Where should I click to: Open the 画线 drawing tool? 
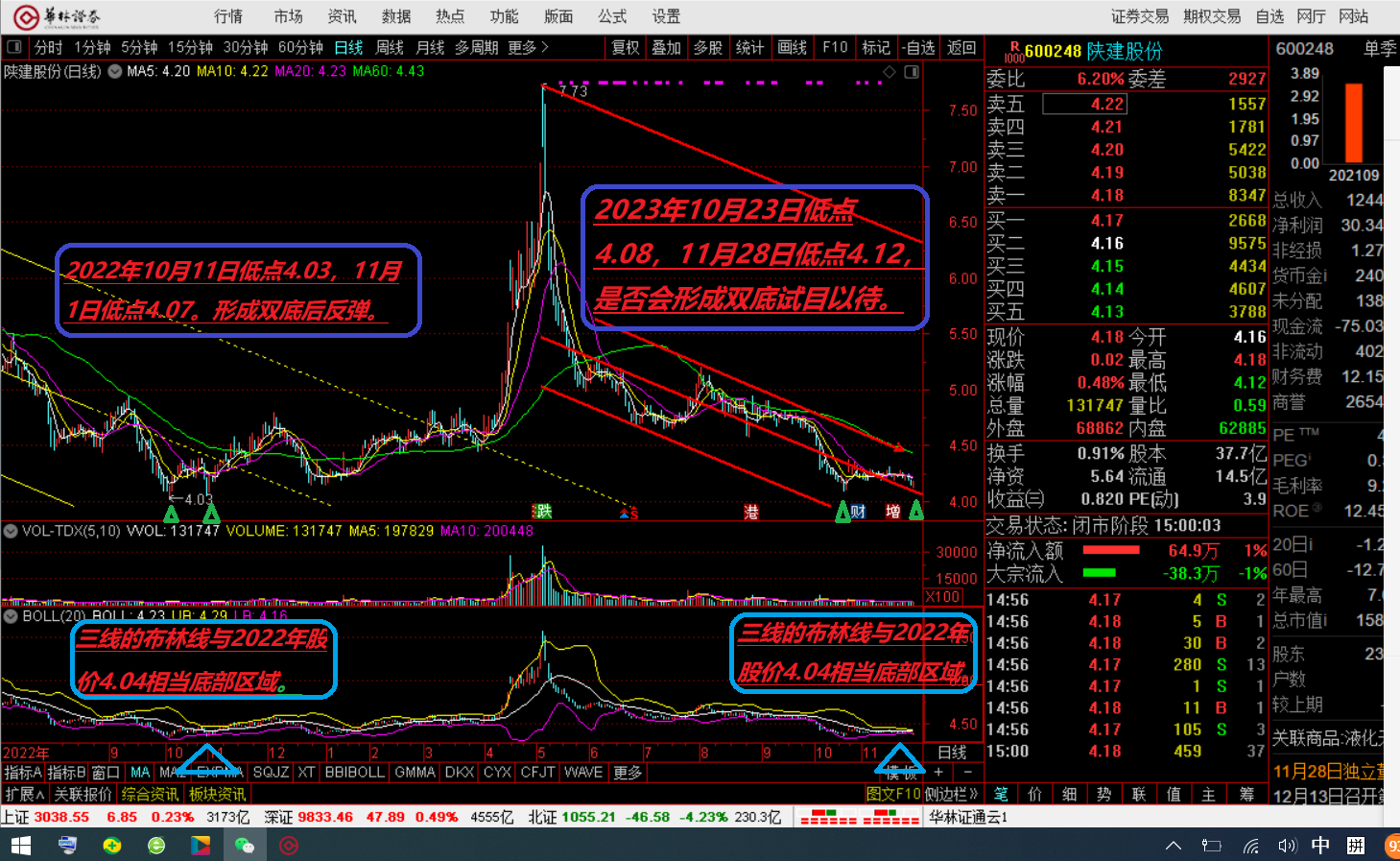pyautogui.click(x=792, y=47)
